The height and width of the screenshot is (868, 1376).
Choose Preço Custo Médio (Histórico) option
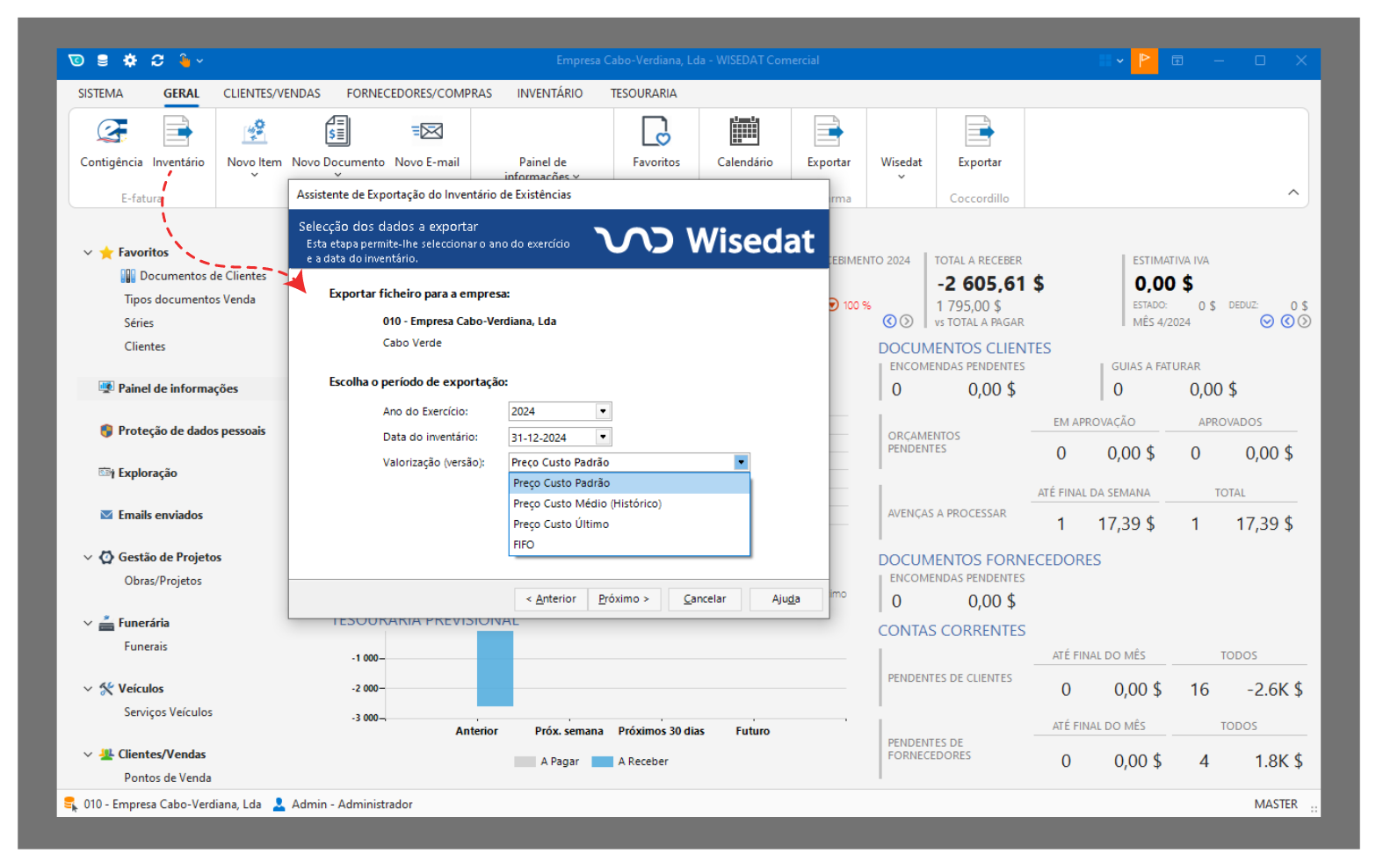(x=587, y=503)
